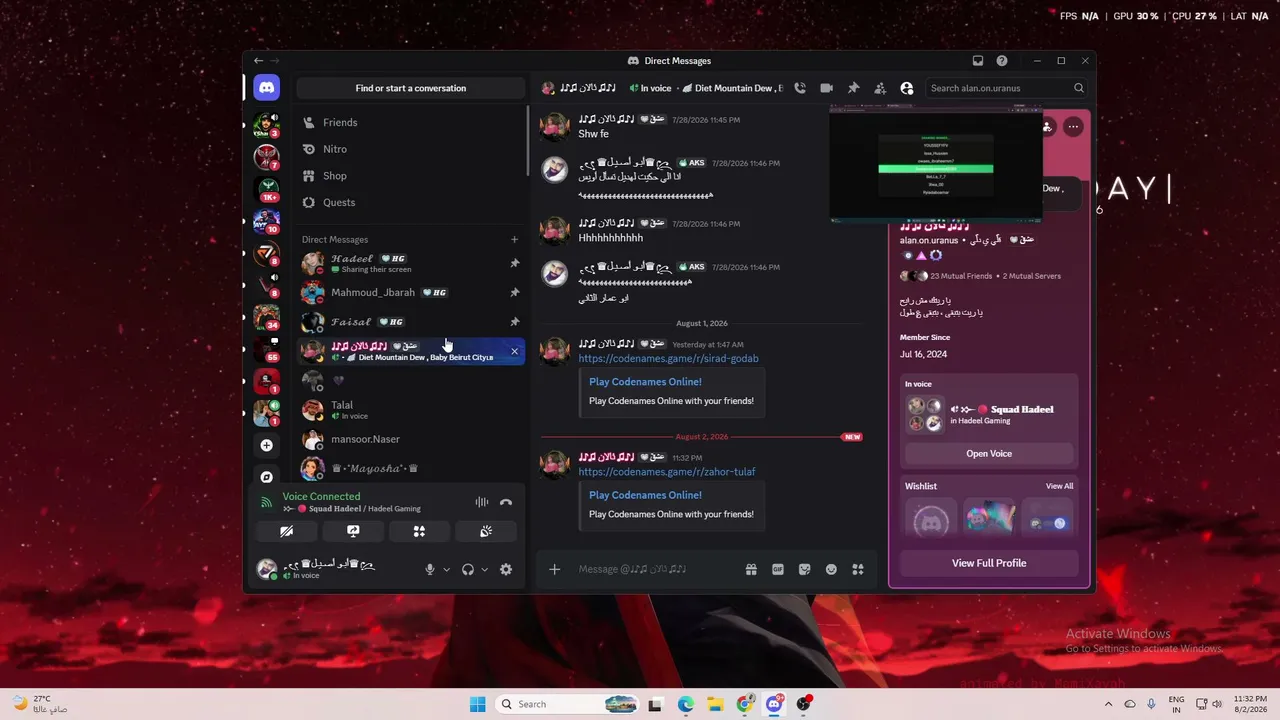Screen dimensions: 1280x720
Task: Click the Search alan.on.uranus field
Action: [1007, 88]
